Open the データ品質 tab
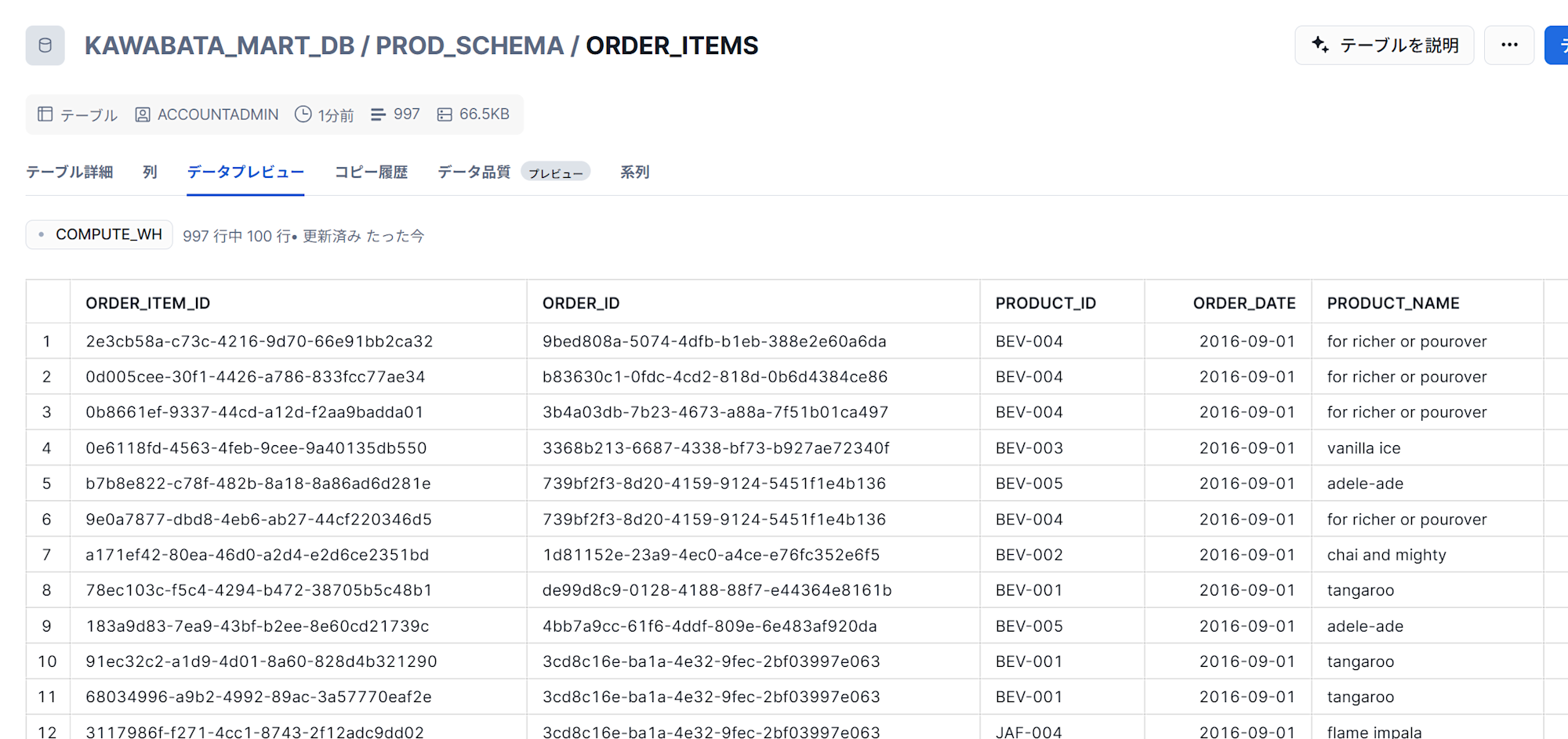This screenshot has width=1568, height=739. click(474, 172)
